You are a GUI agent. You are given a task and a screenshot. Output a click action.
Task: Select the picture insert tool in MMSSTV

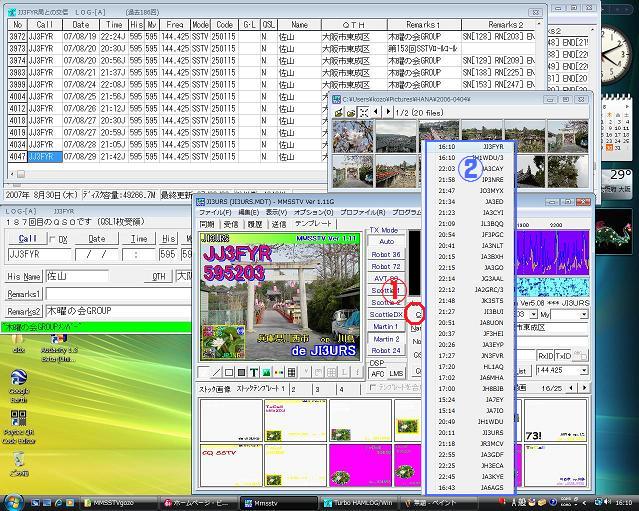[267, 372]
